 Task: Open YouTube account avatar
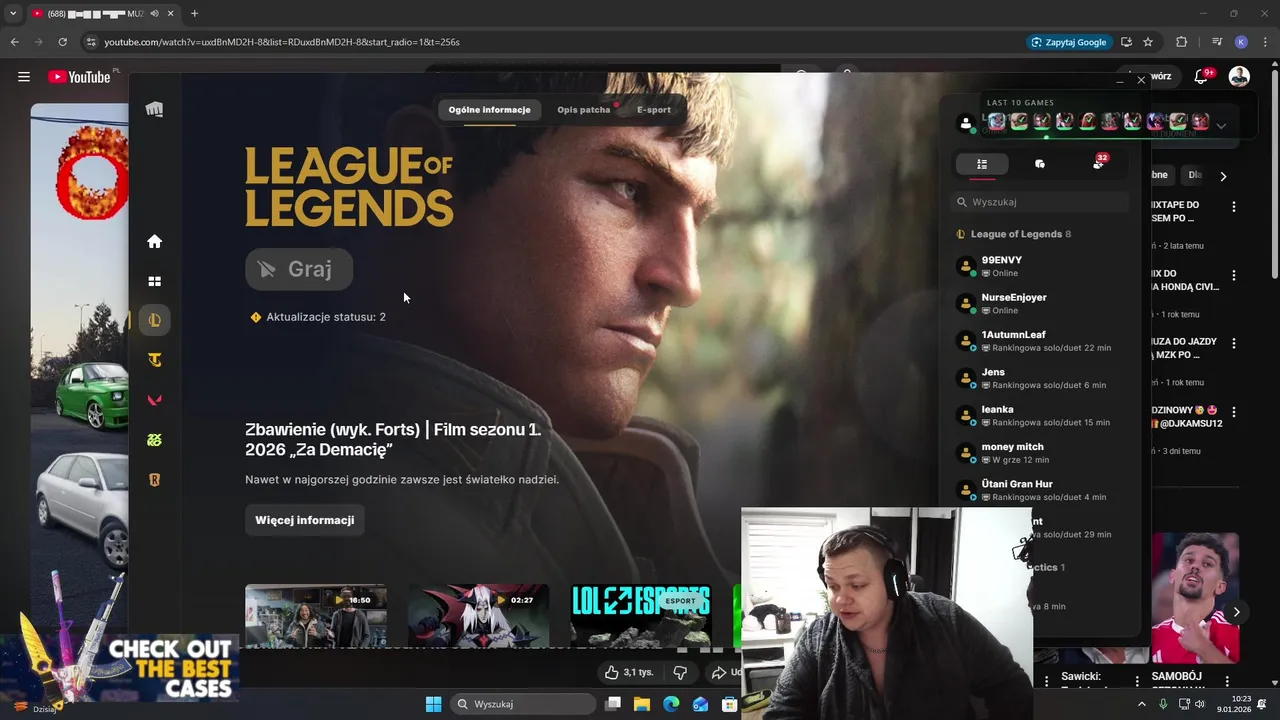[1239, 77]
